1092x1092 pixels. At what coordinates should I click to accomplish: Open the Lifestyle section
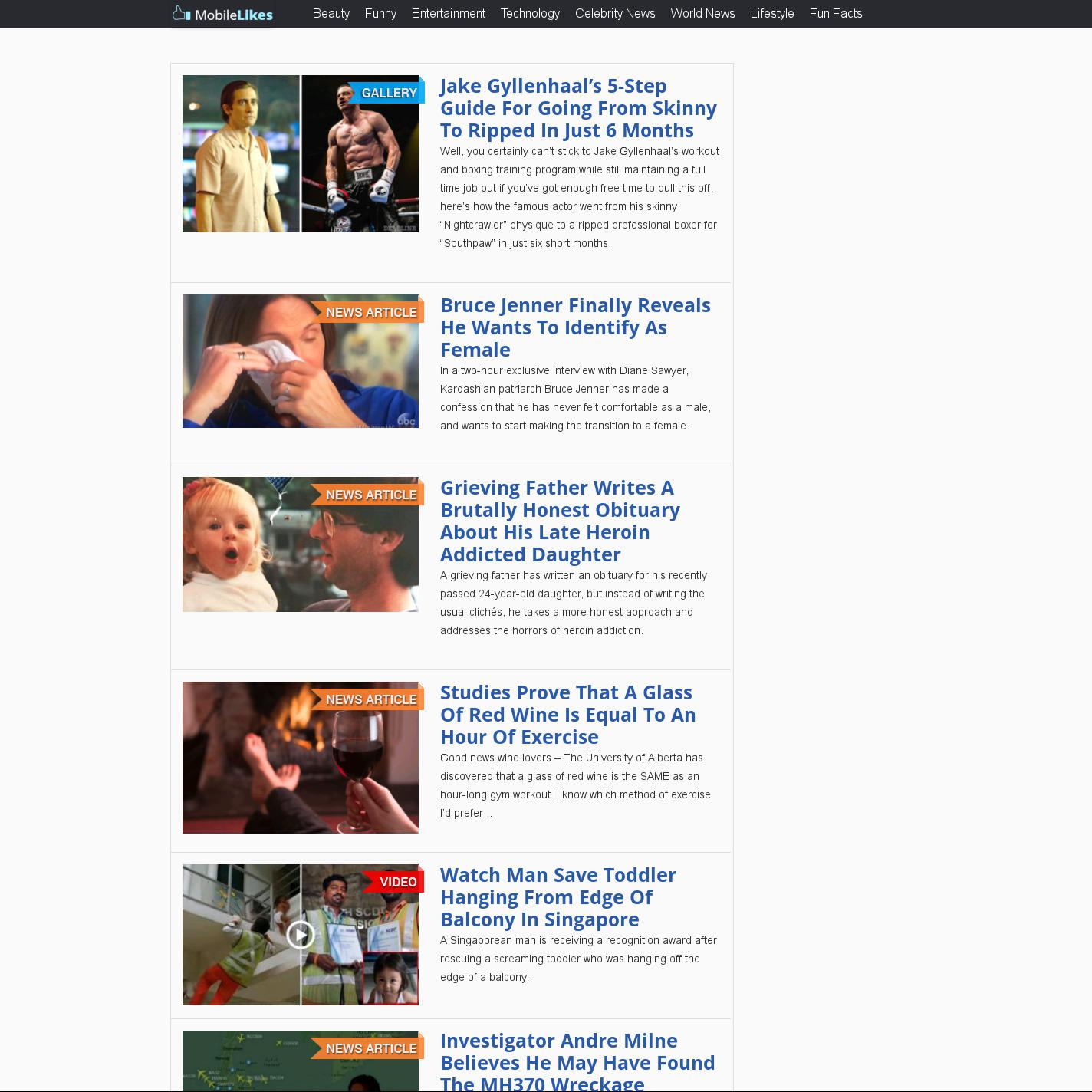coord(771,14)
